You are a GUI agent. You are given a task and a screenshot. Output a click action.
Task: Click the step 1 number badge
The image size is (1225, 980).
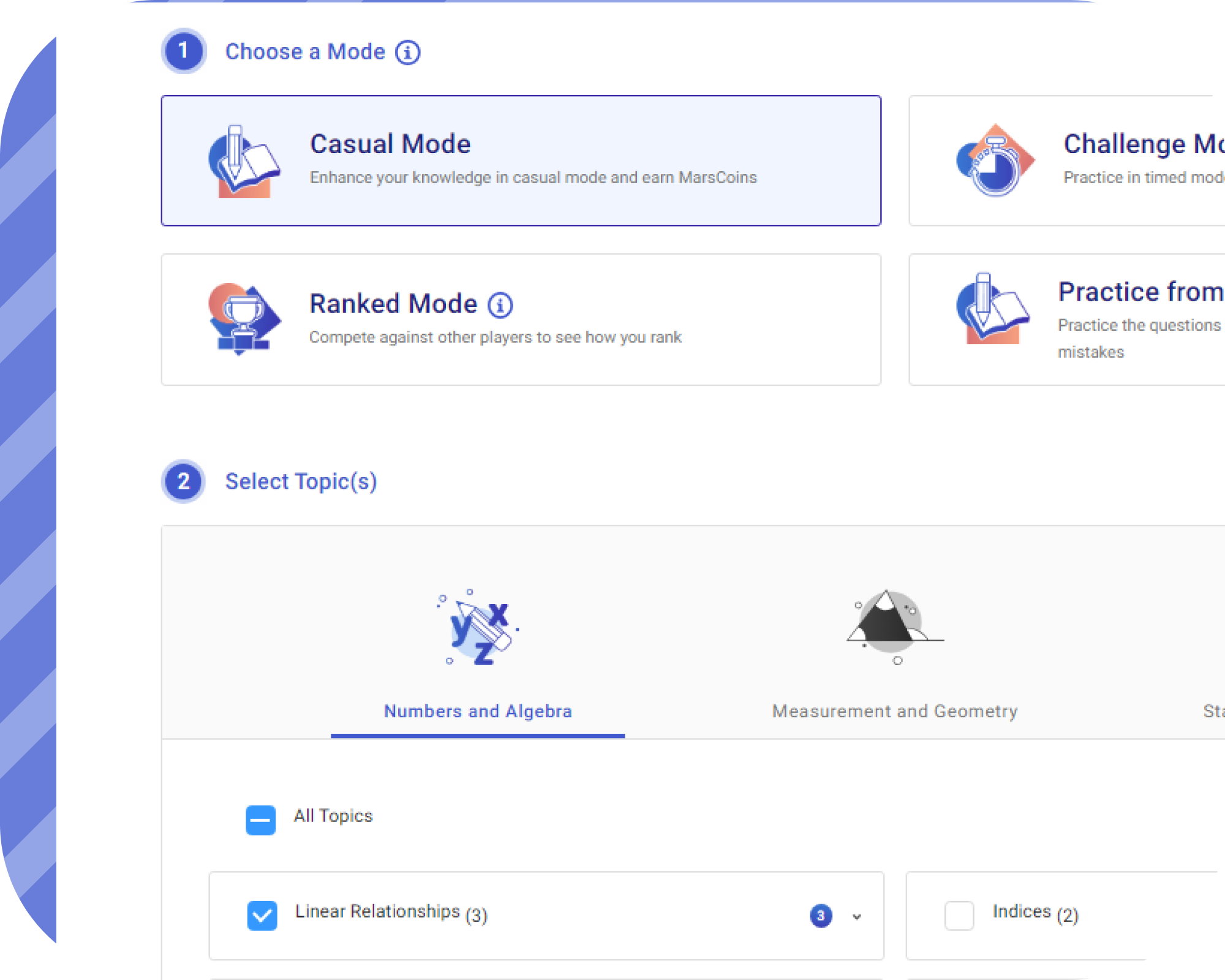(x=183, y=51)
